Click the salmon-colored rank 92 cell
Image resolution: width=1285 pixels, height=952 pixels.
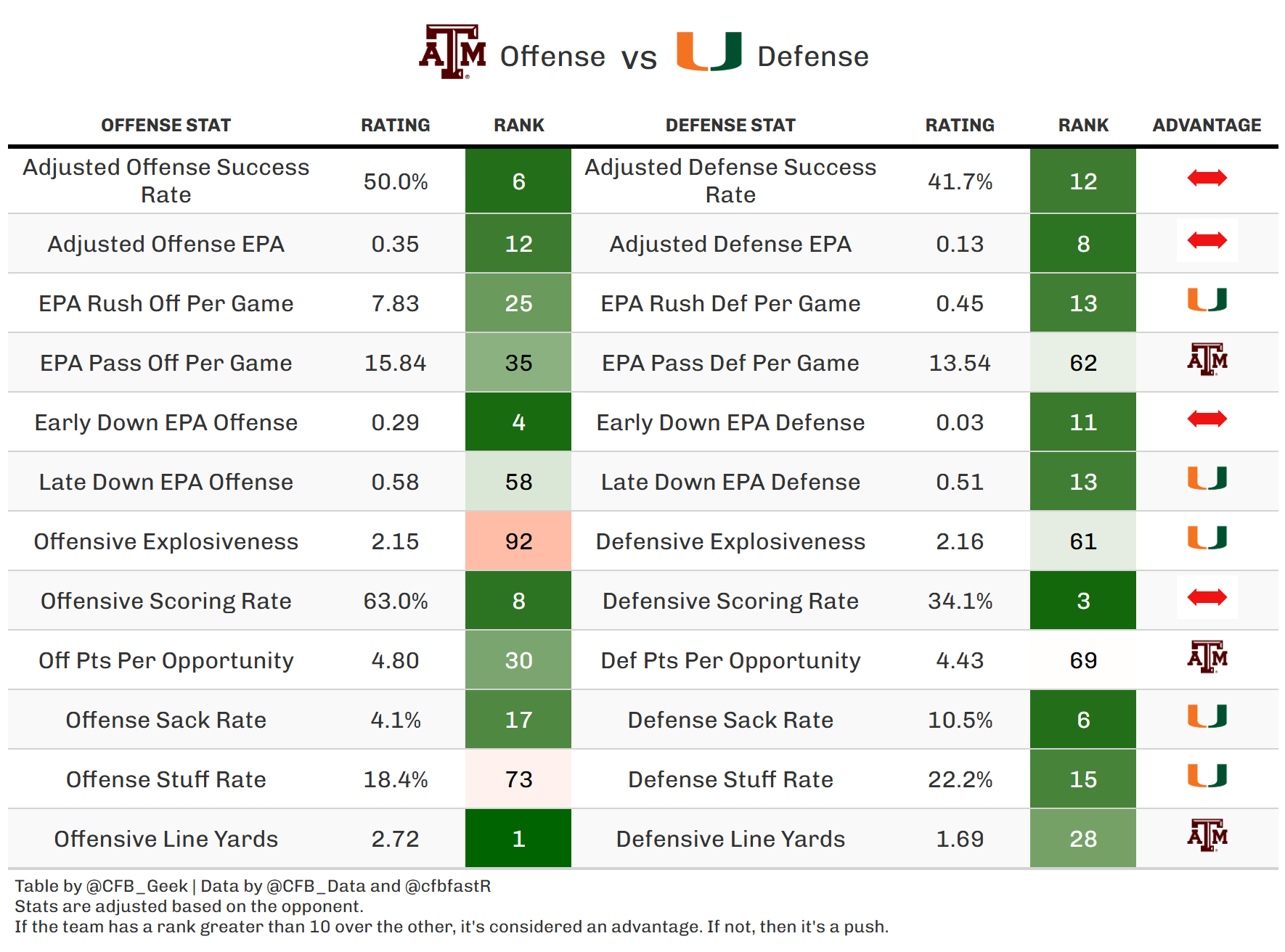pos(518,541)
